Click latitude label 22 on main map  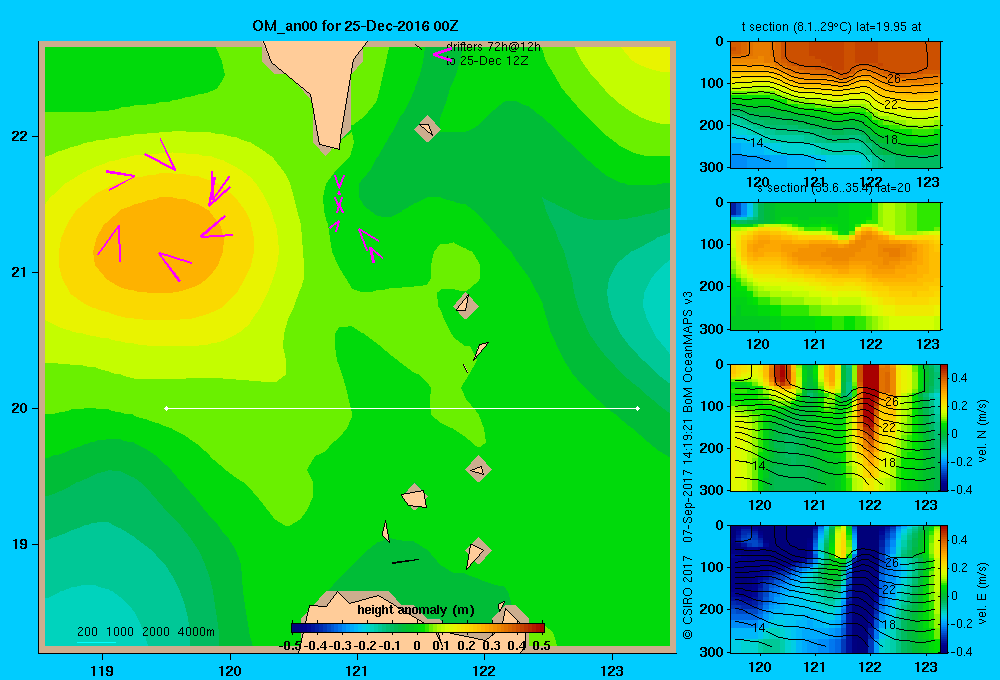coord(19,137)
